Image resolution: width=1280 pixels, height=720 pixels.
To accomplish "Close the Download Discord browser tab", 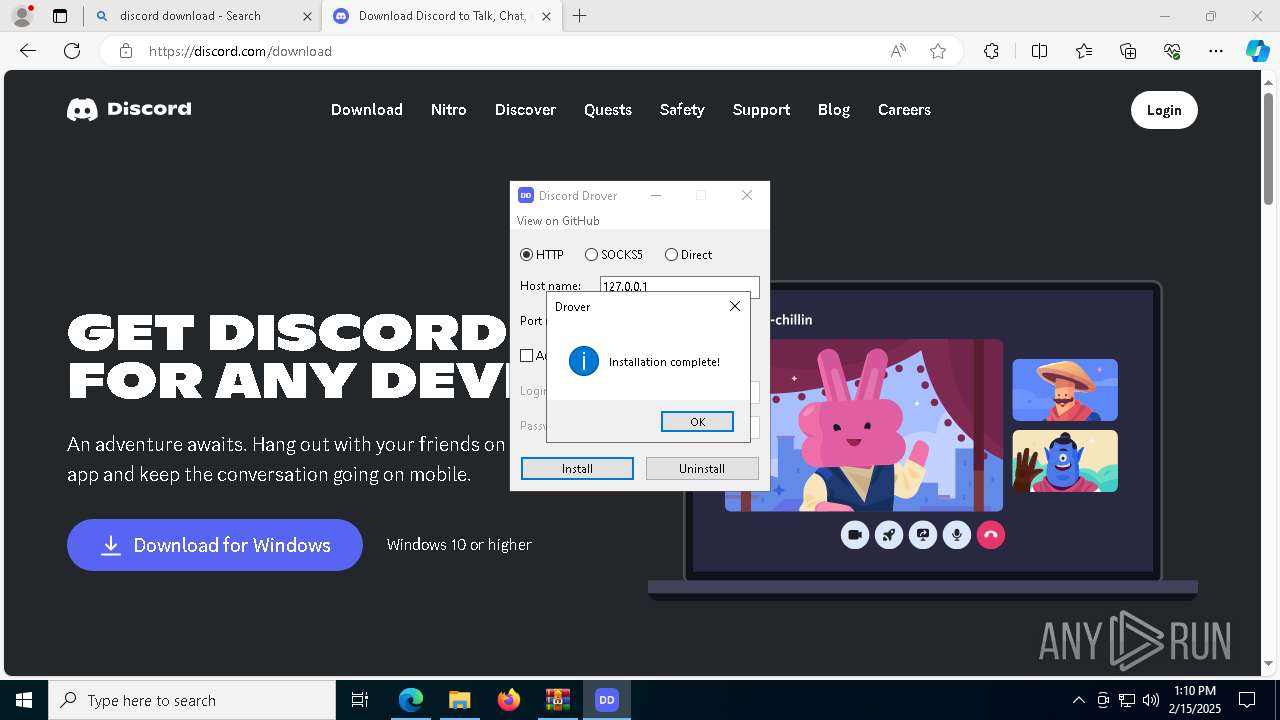I will 547,16.
